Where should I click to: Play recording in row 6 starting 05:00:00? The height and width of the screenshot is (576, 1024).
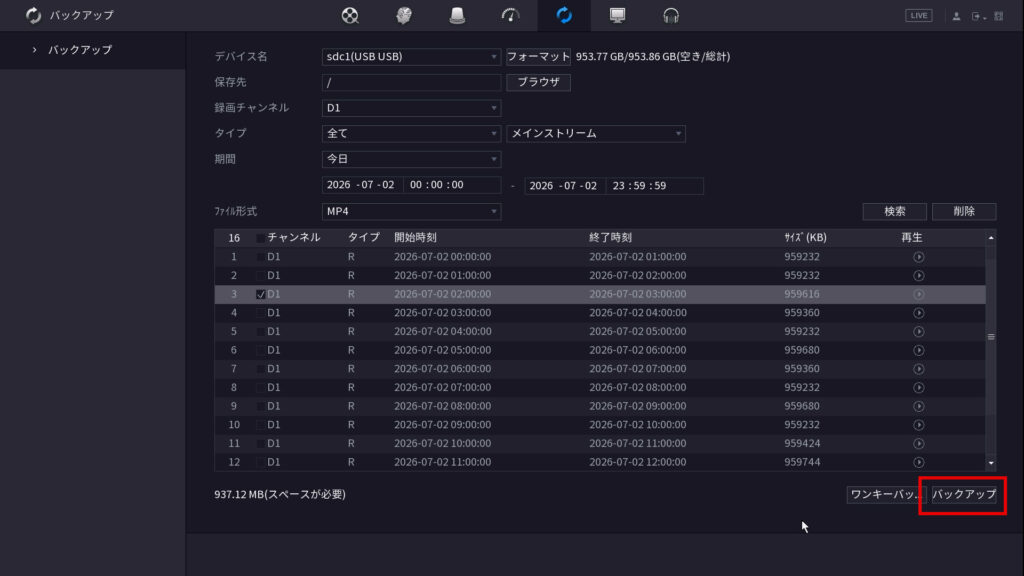point(918,351)
